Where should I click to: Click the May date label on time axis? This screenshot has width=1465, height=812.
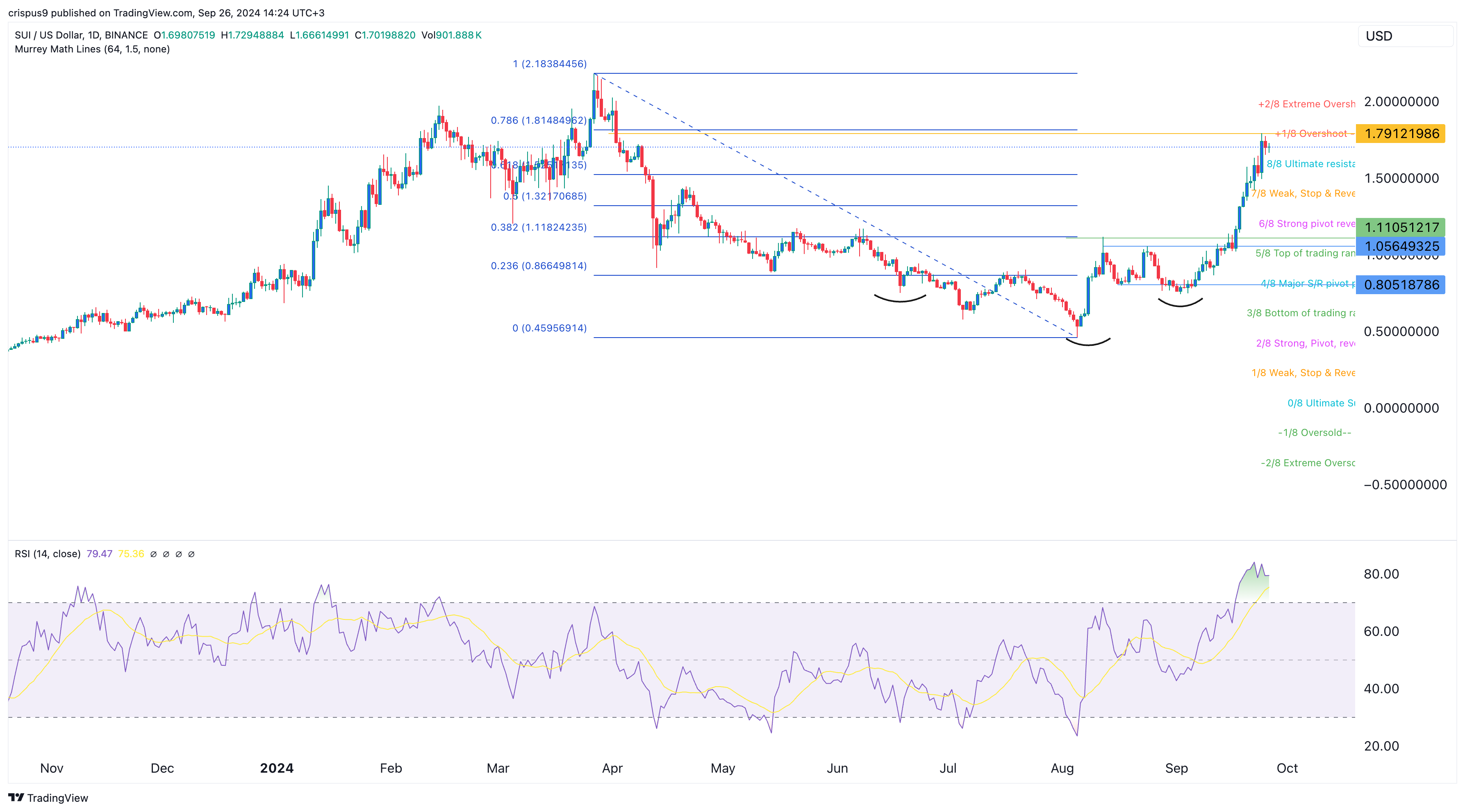pos(723,768)
